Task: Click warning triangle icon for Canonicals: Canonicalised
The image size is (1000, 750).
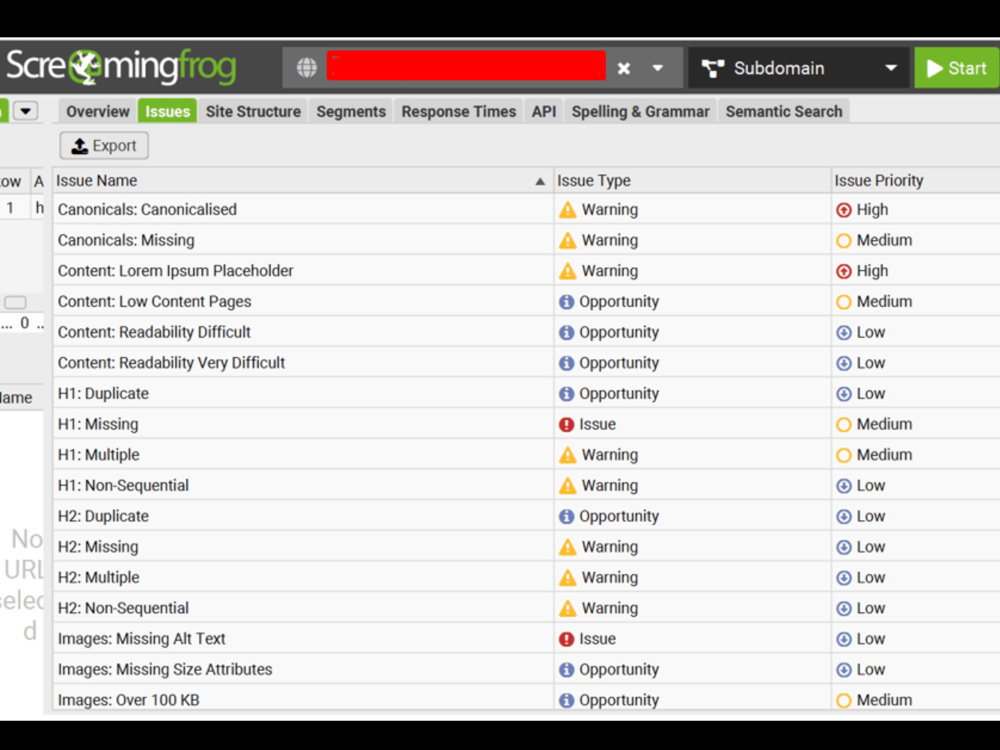Action: 567,210
